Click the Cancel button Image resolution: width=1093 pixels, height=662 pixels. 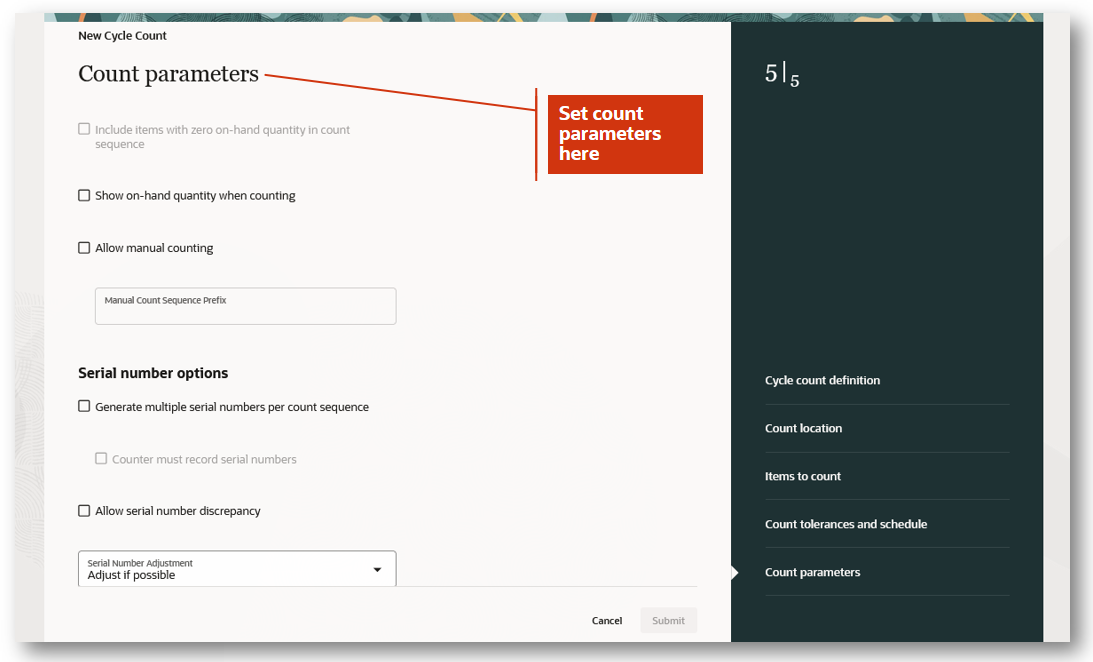click(607, 620)
